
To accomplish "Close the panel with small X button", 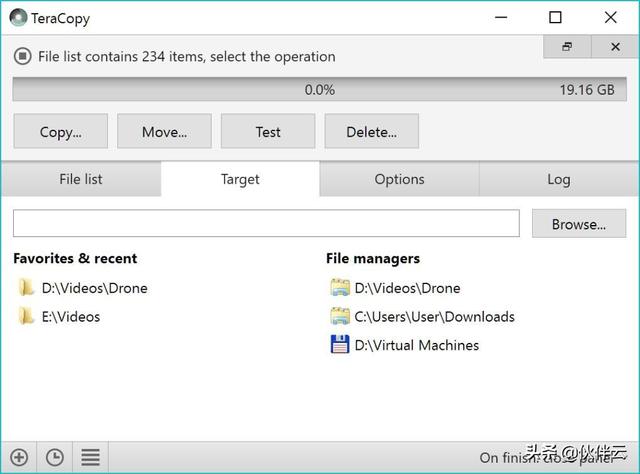I will point(614,47).
